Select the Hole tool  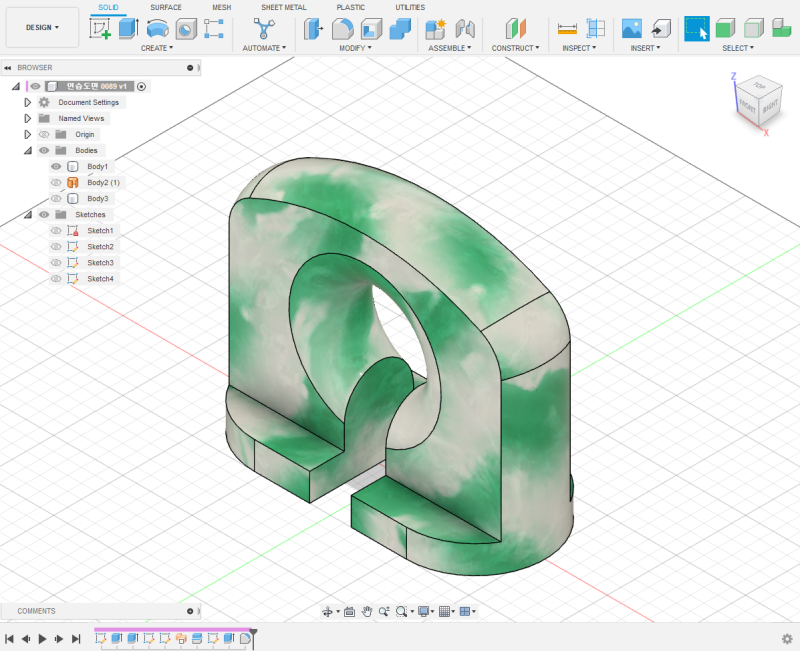[183, 28]
